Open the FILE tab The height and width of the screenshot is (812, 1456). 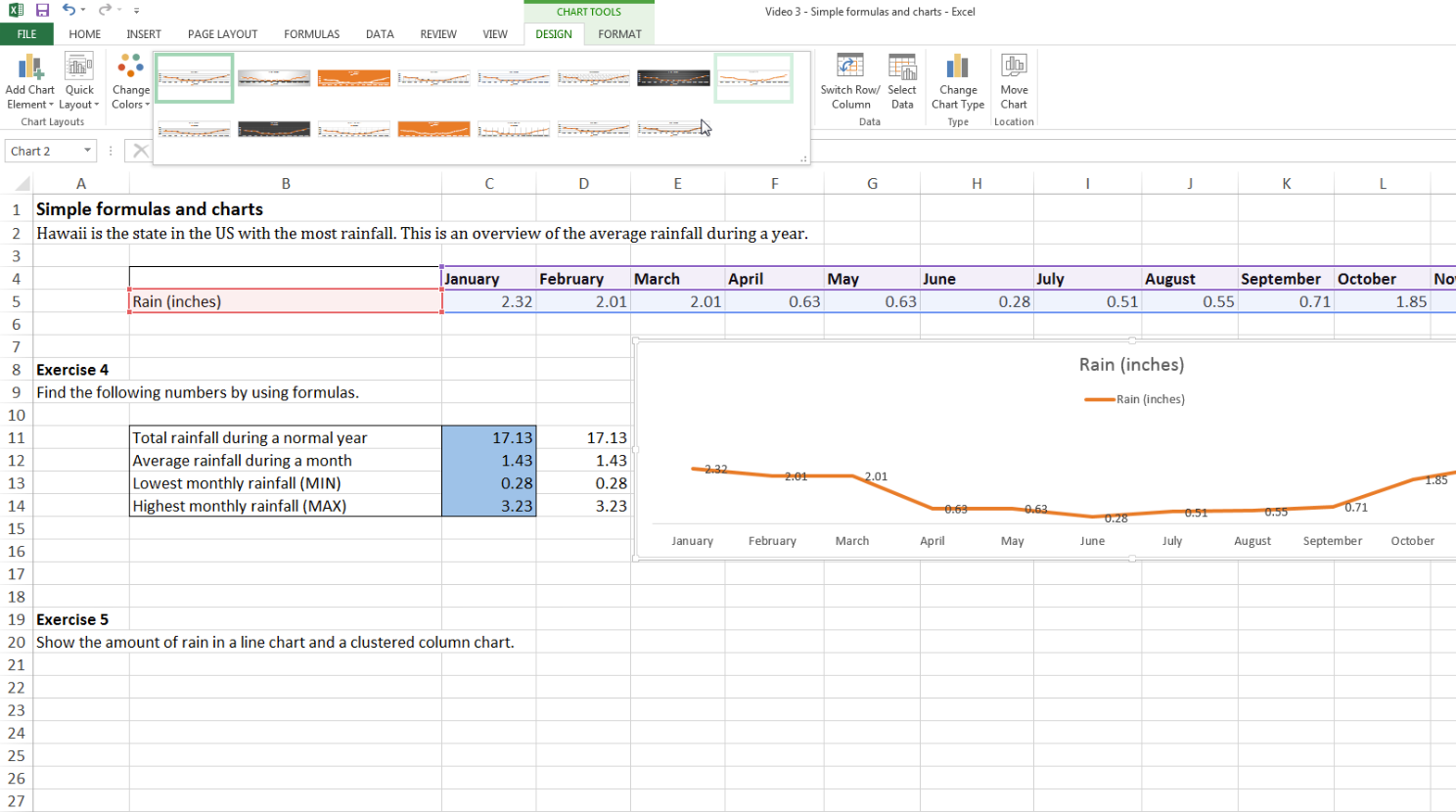pos(26,34)
